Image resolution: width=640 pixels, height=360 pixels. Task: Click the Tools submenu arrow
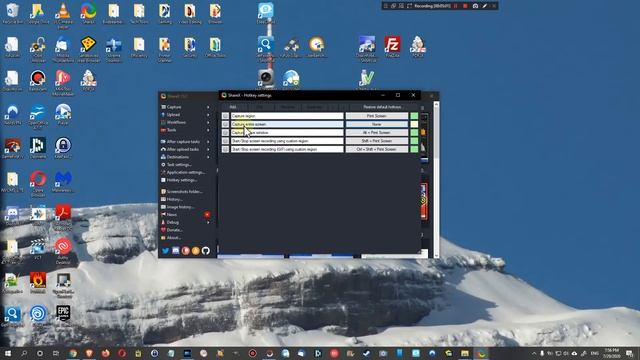coord(209,130)
